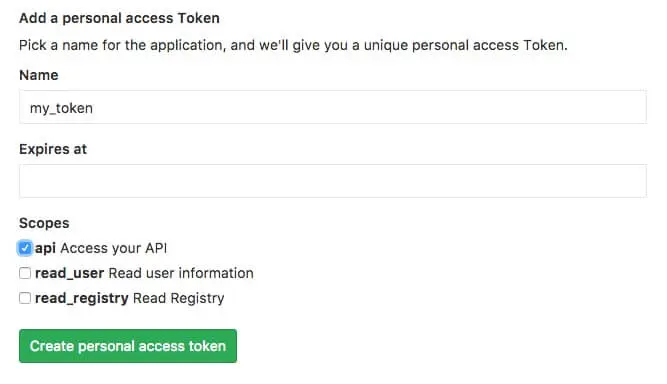The width and height of the screenshot is (667, 384).
Task: Click the Add a personal access Token heading
Action: (x=120, y=18)
